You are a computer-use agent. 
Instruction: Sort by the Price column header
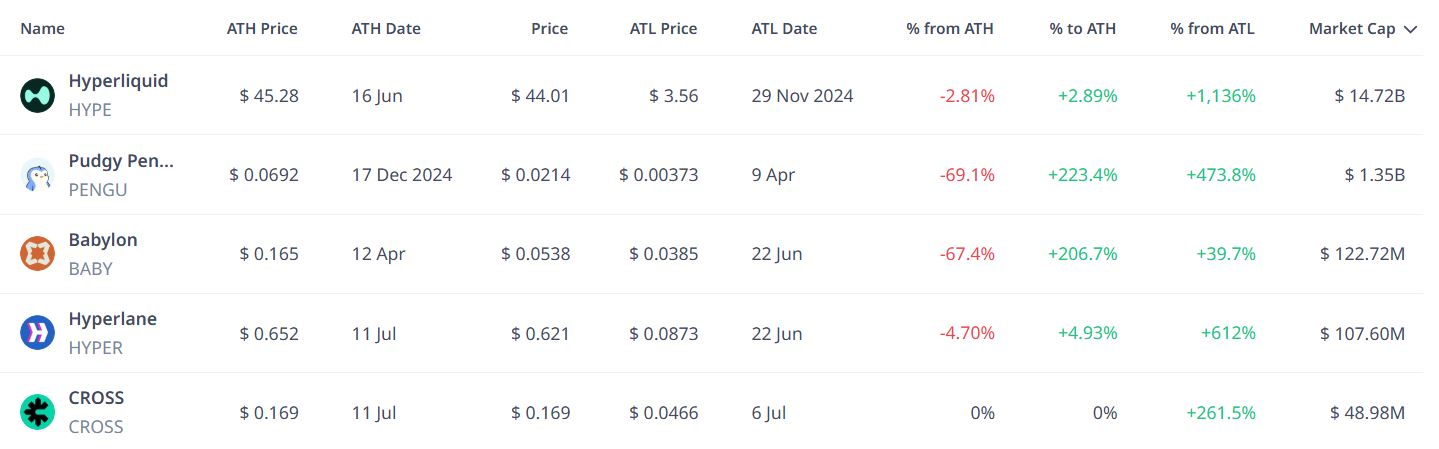point(549,29)
